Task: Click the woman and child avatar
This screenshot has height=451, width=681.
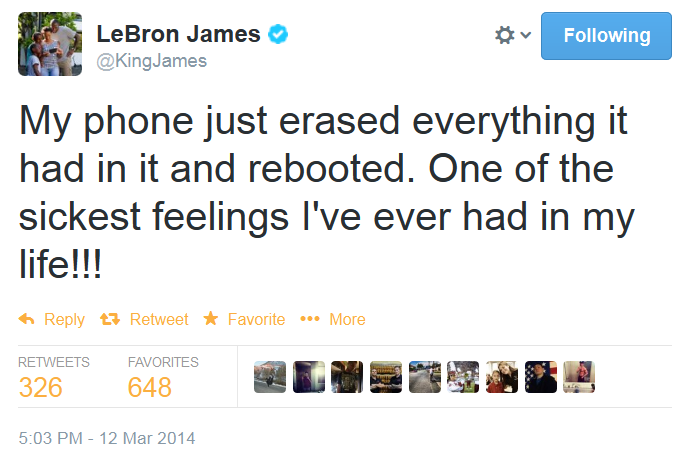Action: click(502, 377)
